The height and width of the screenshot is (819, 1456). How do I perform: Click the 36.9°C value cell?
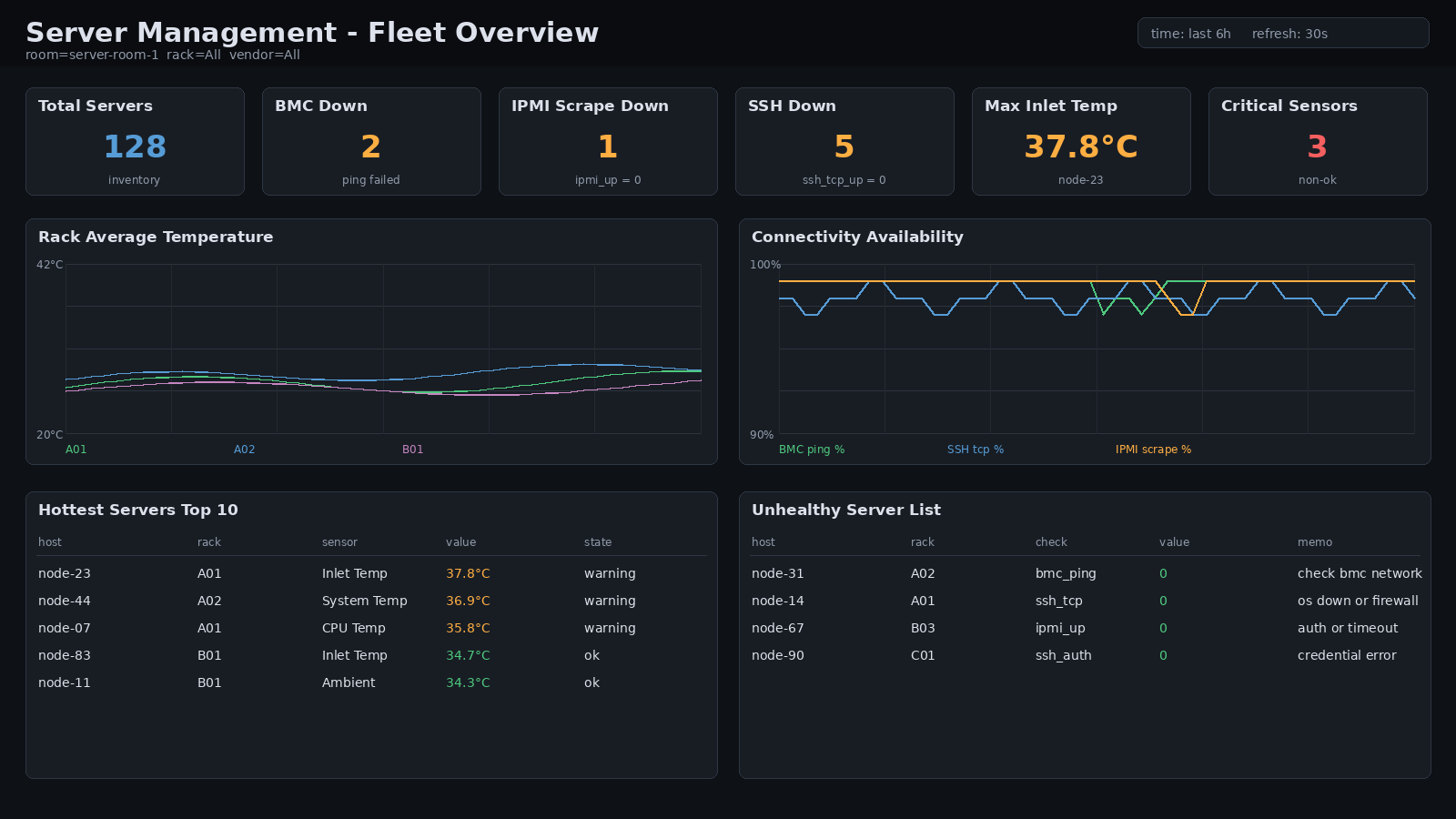[x=468, y=601]
